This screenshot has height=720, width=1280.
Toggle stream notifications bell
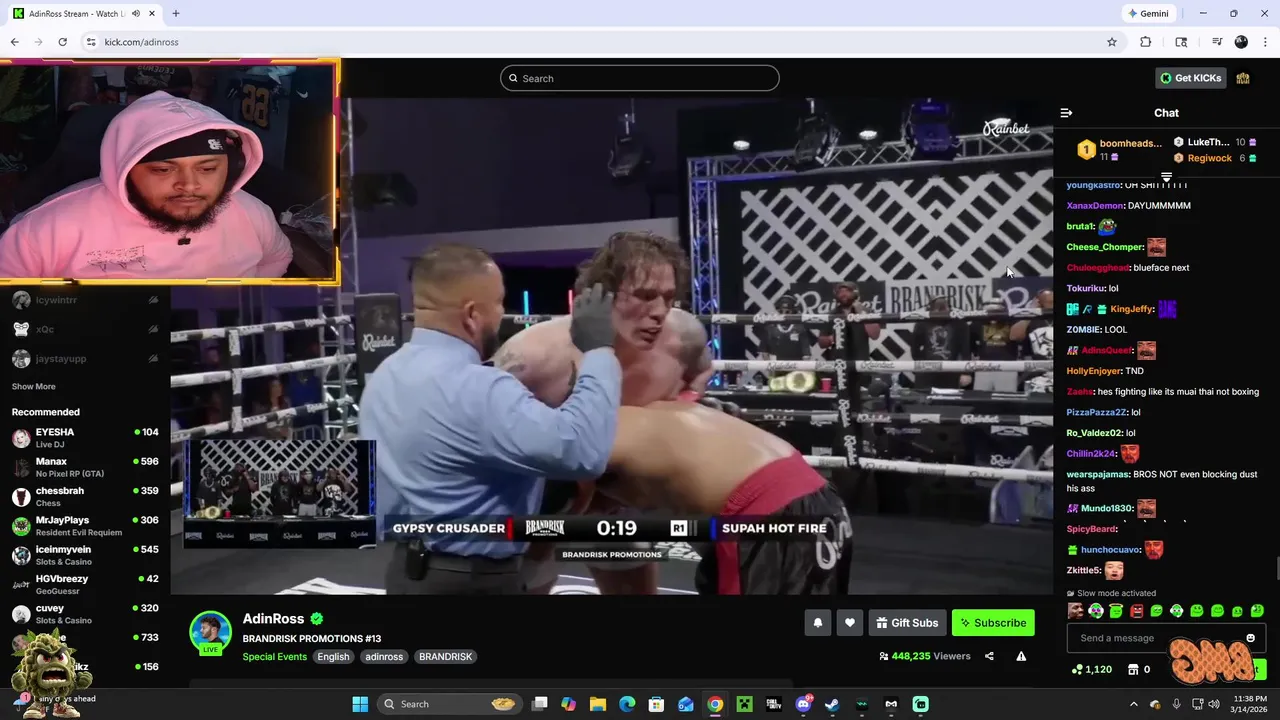(817, 623)
